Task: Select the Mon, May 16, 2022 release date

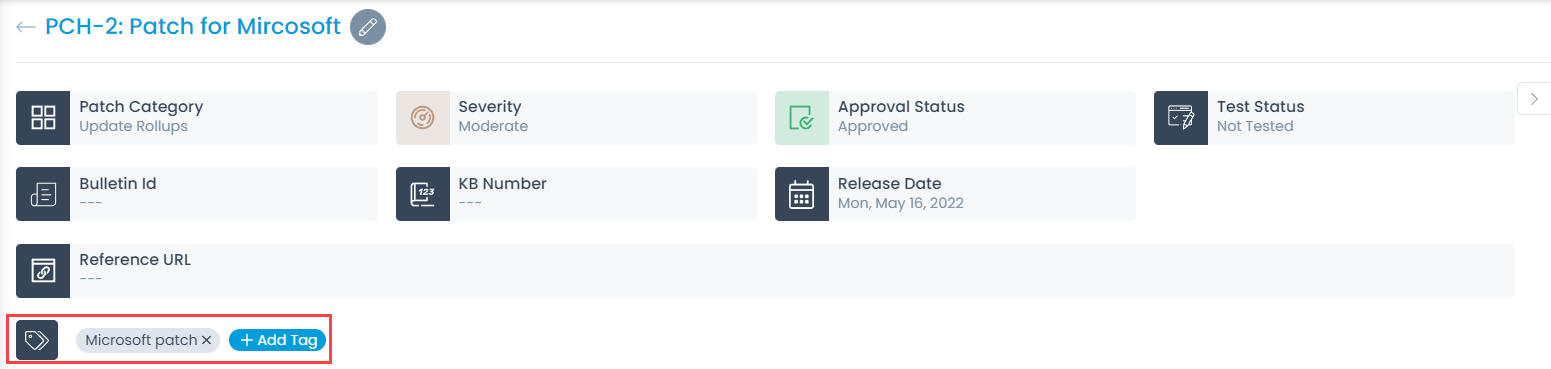Action: click(900, 203)
